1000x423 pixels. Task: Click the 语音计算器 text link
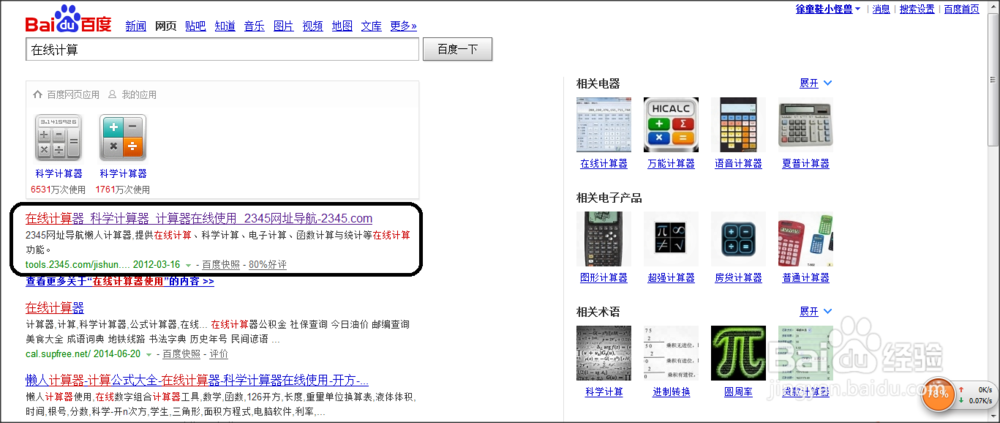click(739, 164)
